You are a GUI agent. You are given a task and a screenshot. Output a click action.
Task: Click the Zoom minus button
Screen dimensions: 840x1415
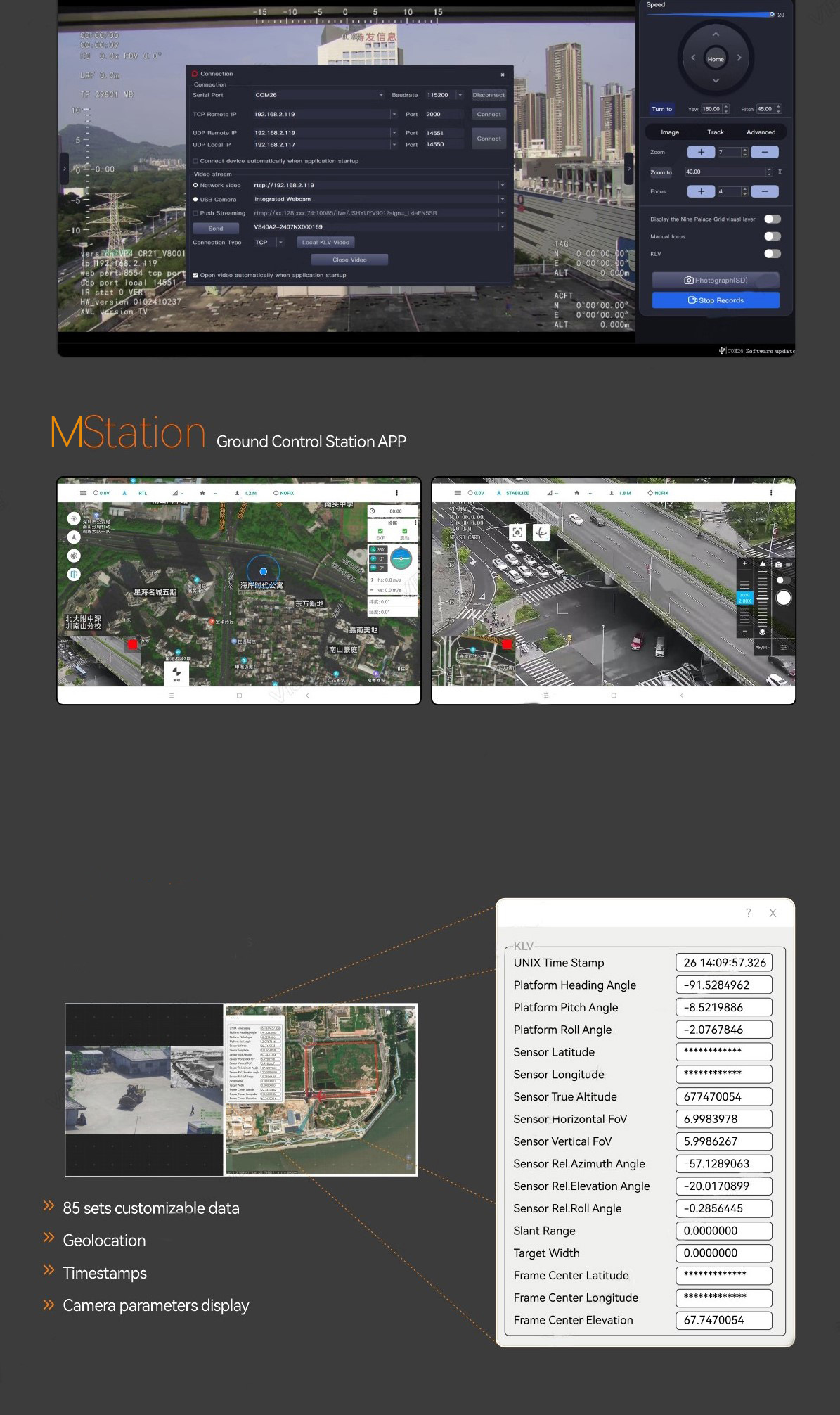click(x=765, y=152)
